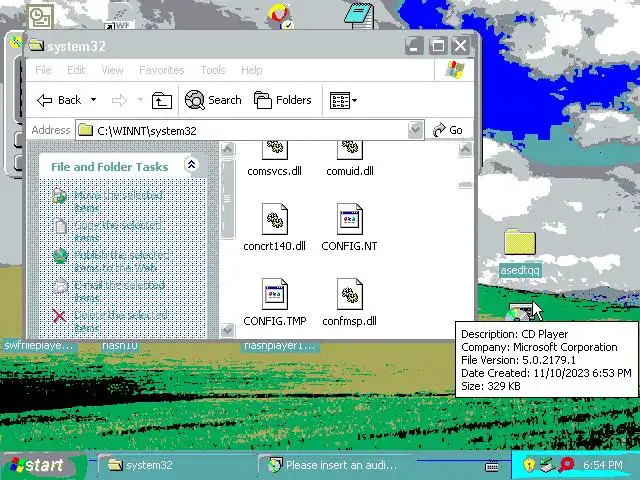Select the CONFIG.NT file icon

click(350, 219)
